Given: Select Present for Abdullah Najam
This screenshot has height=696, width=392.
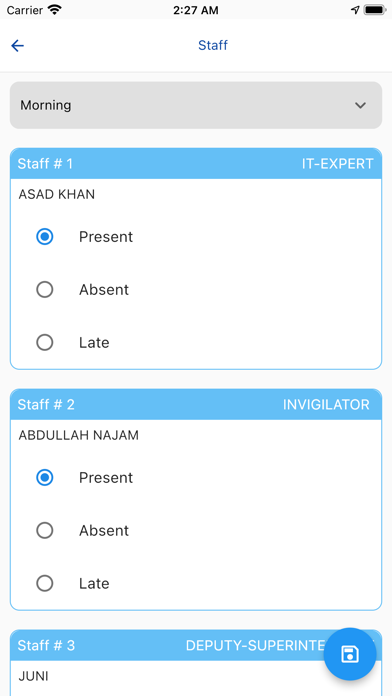Looking at the screenshot, I should point(45,478).
